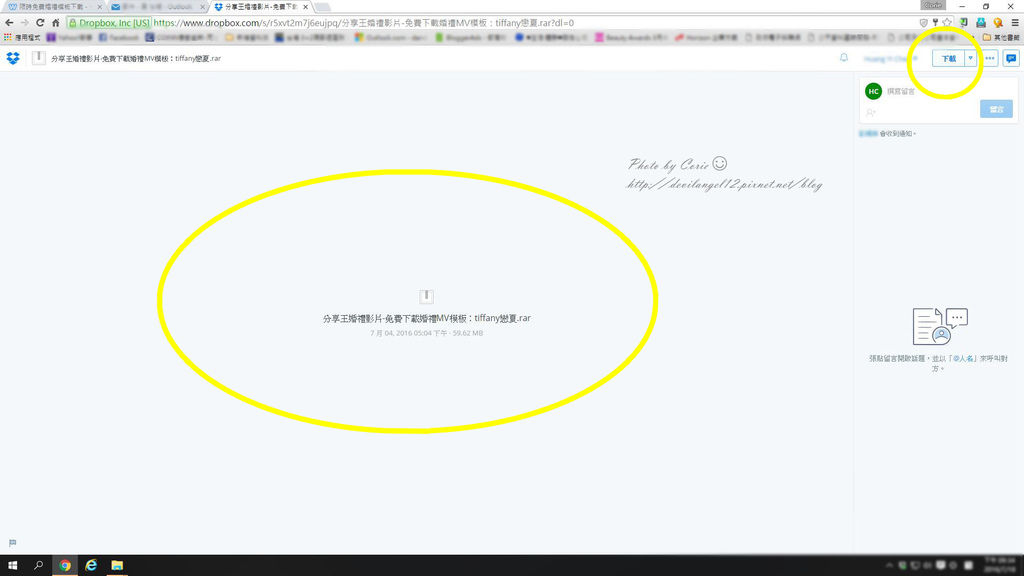Open the Chrome hamburger menu
1024x576 pixels.
click(x=1015, y=23)
